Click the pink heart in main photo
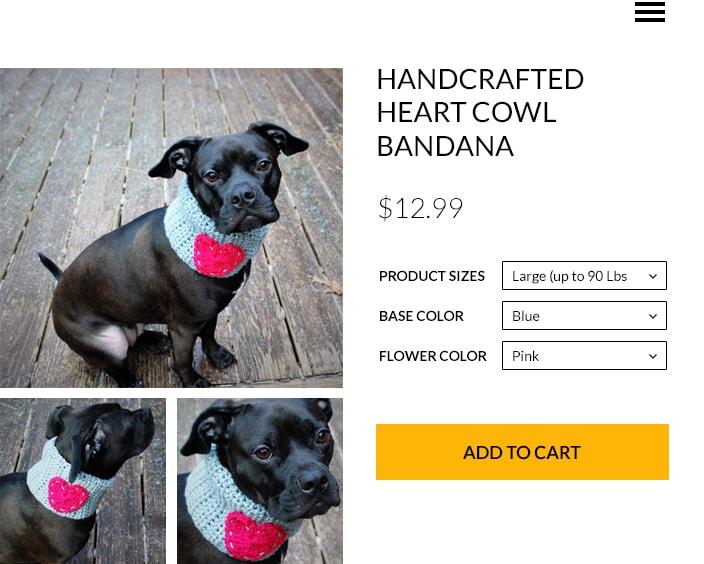Screen dimensions: 704x564 tap(219, 255)
